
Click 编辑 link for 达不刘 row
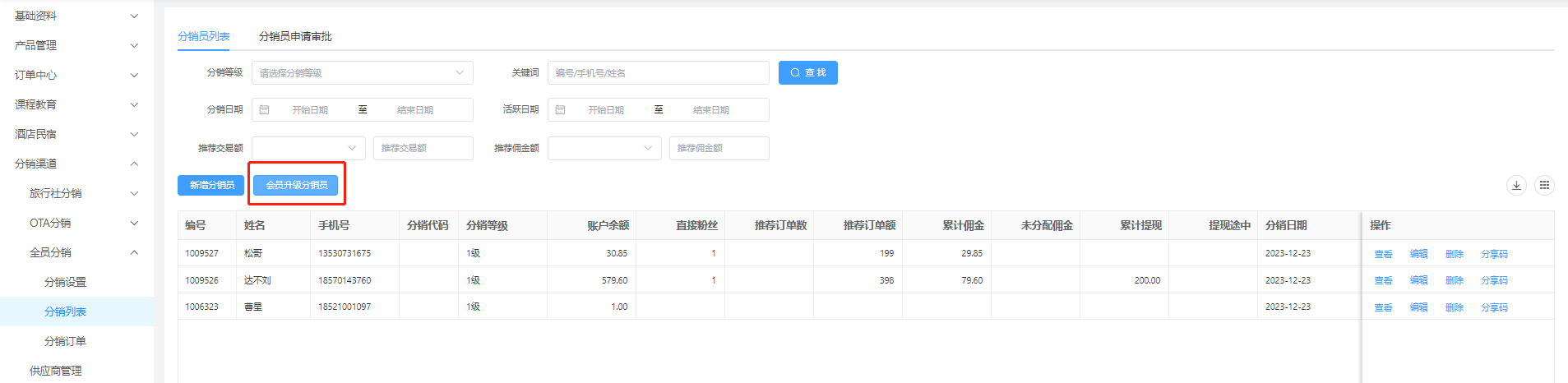pos(1418,281)
